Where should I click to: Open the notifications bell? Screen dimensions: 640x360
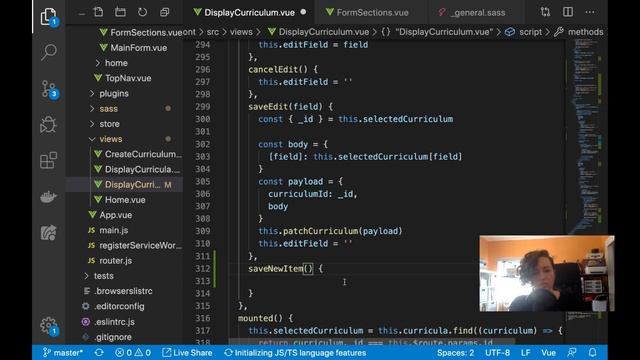[x=592, y=353]
